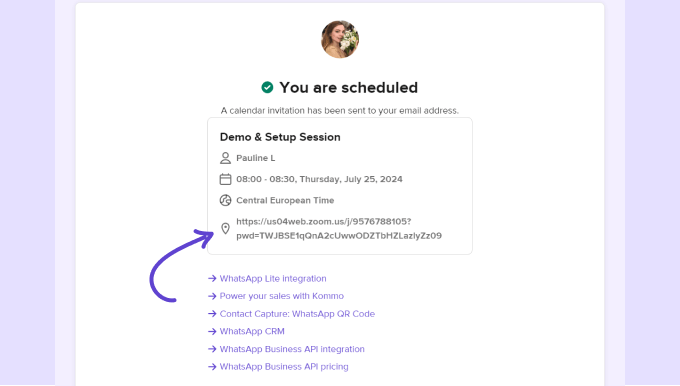Click the Demo & Setup Session title
Viewport: 680px width, 386px height.
click(x=280, y=137)
